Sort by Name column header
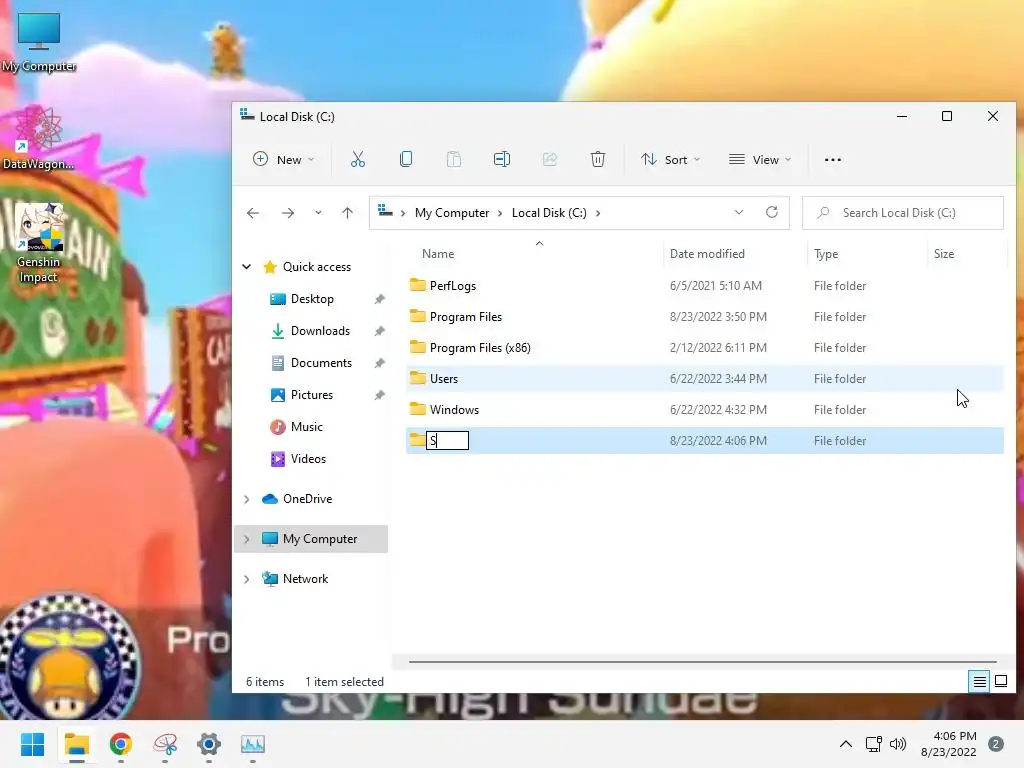 (438, 253)
